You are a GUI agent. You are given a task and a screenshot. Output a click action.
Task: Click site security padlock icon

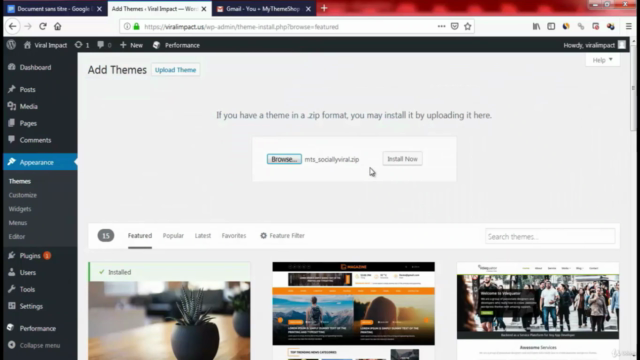tap(136, 27)
